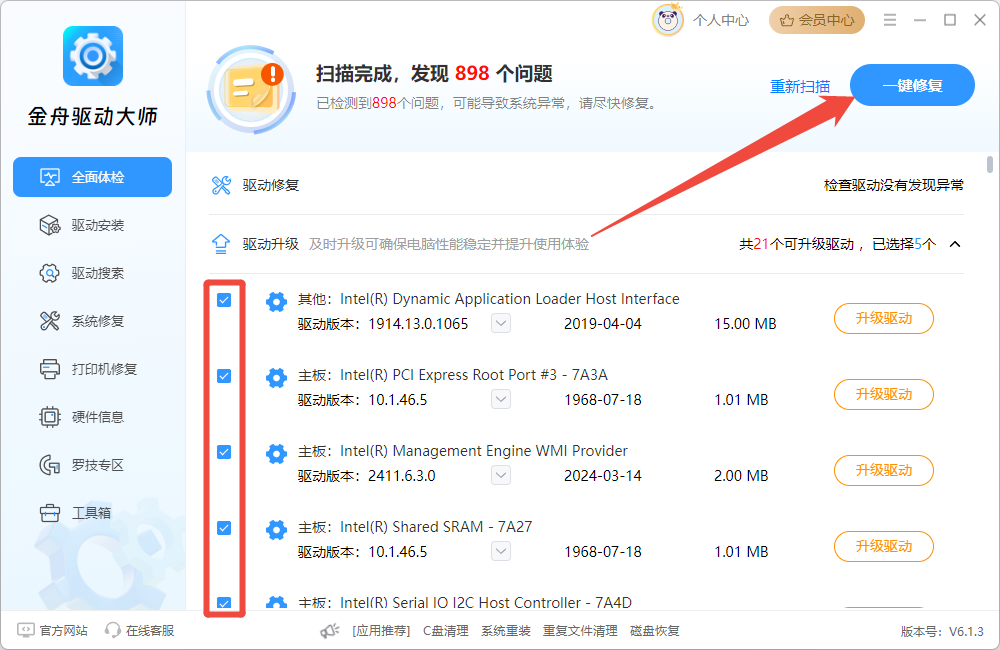Click the 在线客服 headset icon
The image size is (1000, 650).
tap(113, 631)
